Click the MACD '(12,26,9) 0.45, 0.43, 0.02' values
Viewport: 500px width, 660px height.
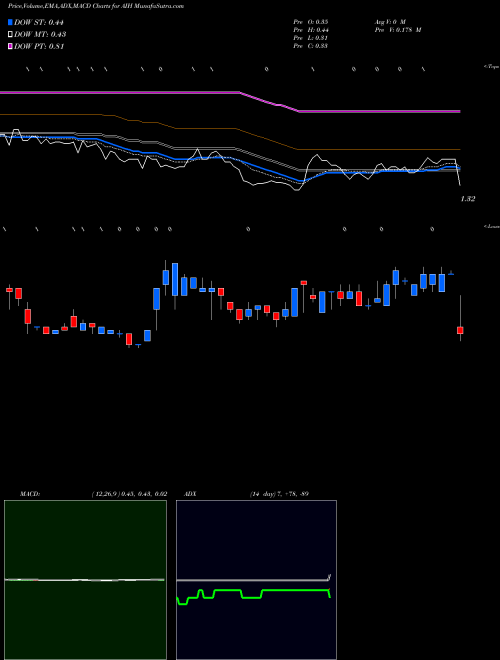click(x=129, y=494)
